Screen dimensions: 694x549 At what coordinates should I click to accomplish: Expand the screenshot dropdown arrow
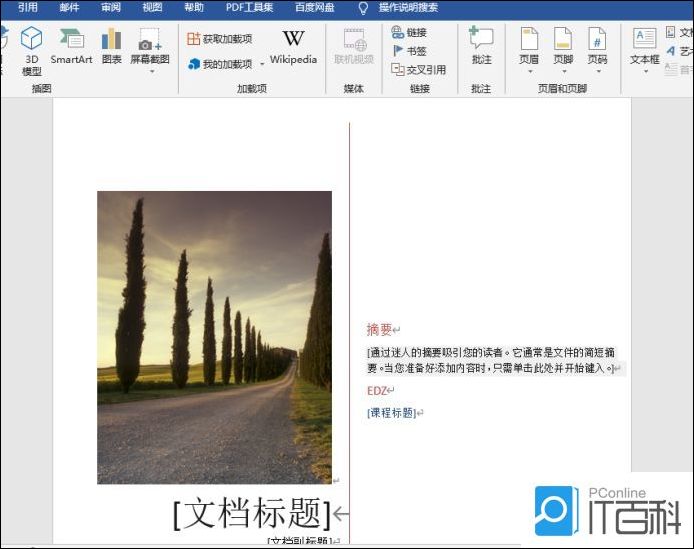click(151, 71)
